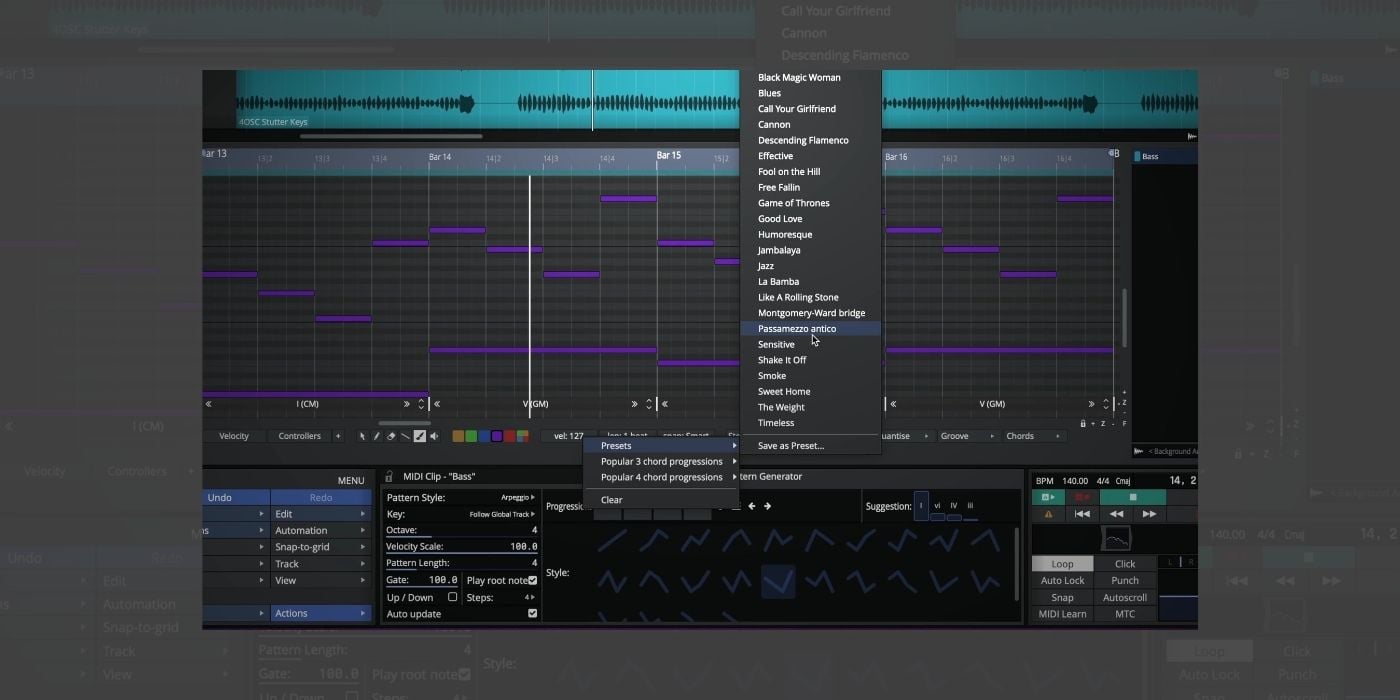Viewport: 1400px width, 700px height.
Task: Toggle the Snap button in transport
Action: [x=1062, y=597]
